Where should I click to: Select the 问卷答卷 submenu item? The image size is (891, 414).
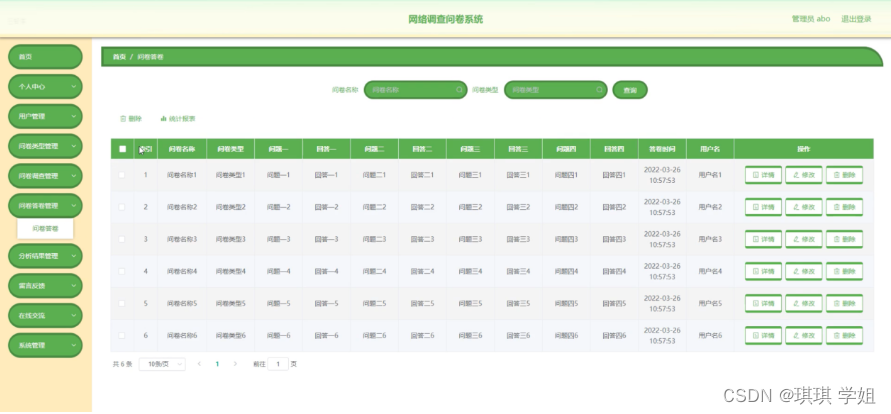45,228
